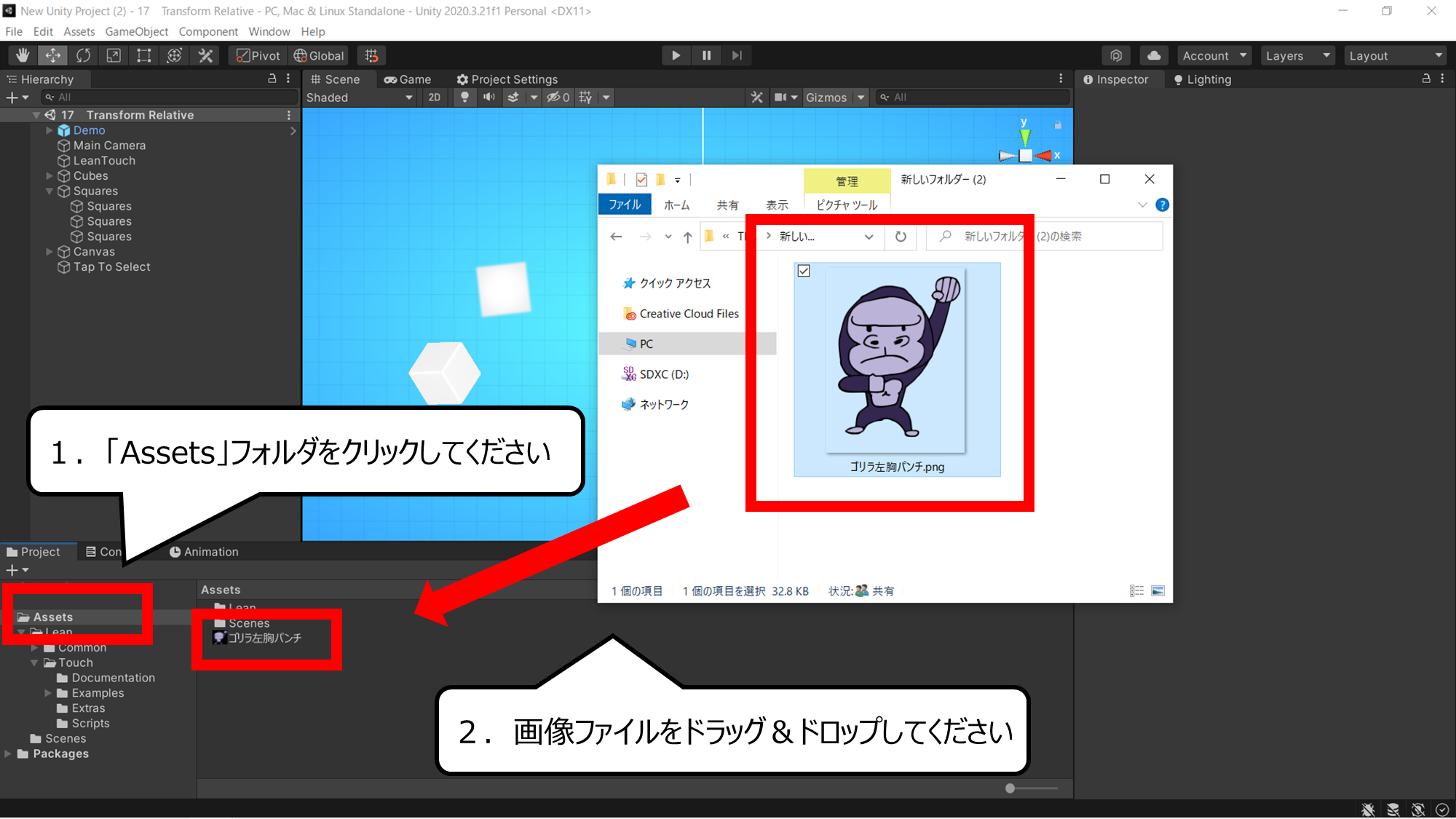Switch to the Game tab
1456x819 pixels.
[x=408, y=79]
